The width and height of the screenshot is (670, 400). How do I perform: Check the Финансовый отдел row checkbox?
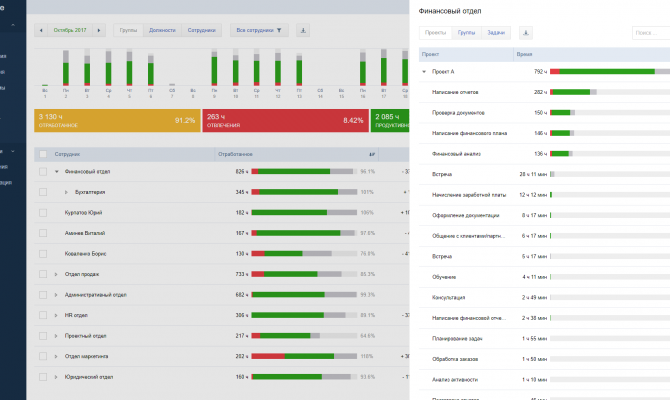(43, 172)
